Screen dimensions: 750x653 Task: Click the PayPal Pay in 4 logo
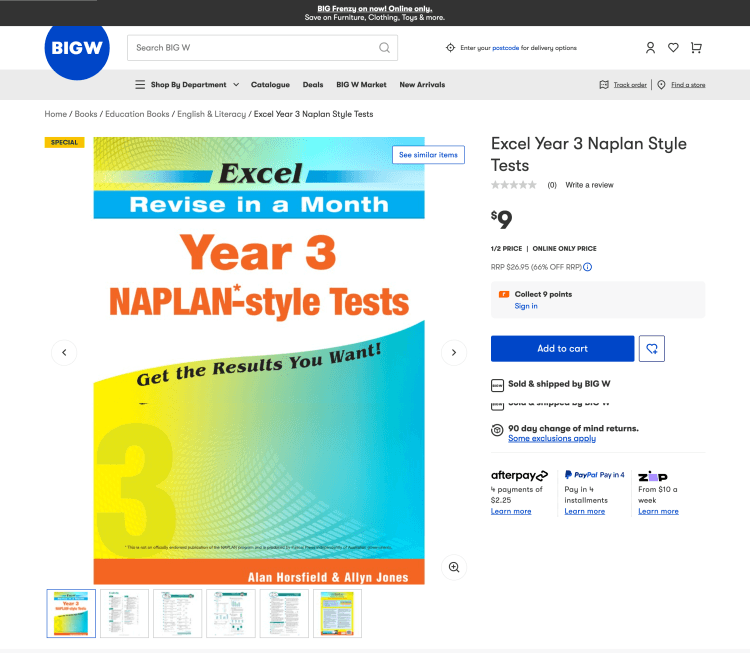pos(594,475)
